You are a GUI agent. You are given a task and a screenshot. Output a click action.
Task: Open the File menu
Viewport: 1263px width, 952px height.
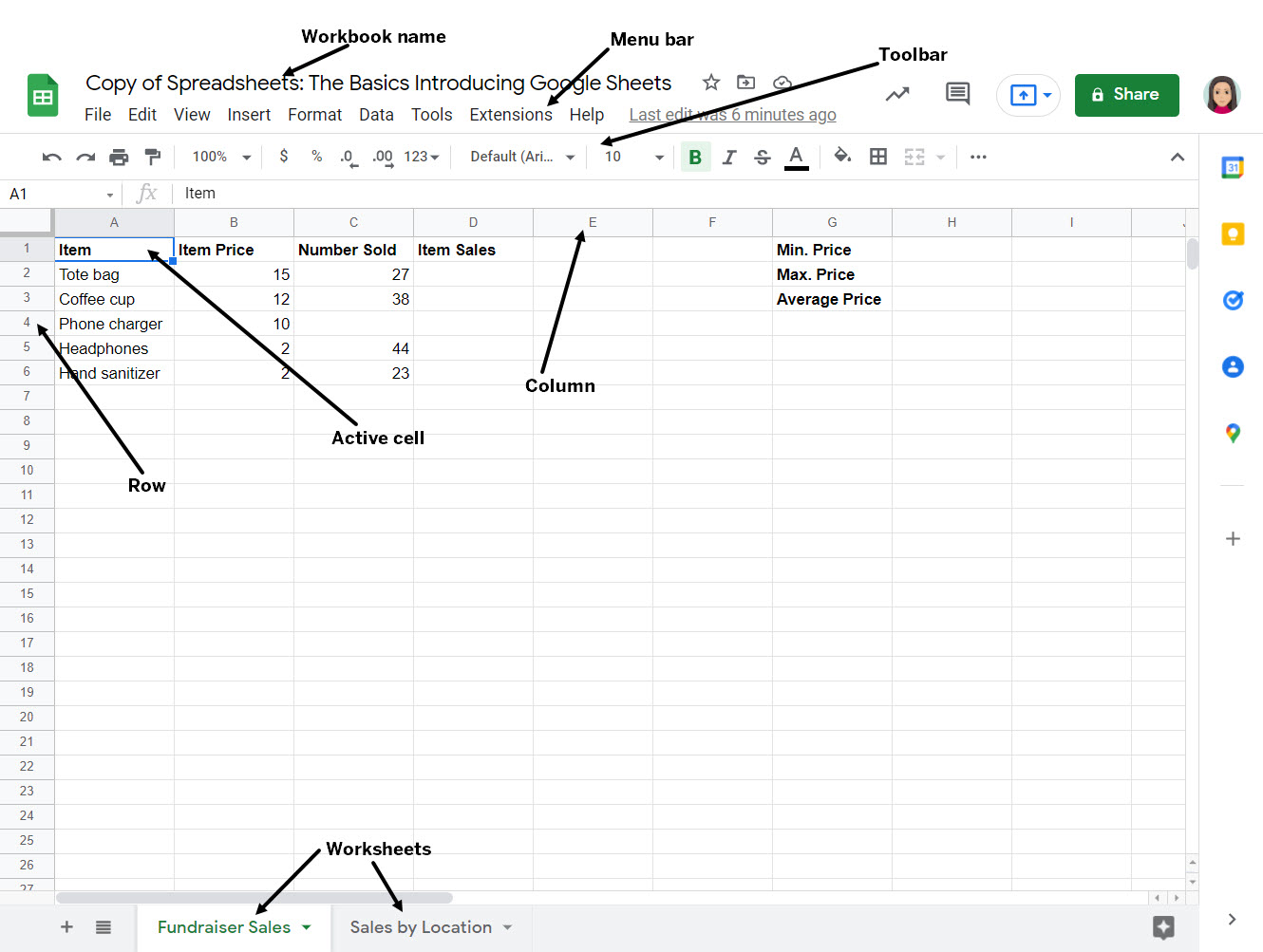click(x=98, y=115)
